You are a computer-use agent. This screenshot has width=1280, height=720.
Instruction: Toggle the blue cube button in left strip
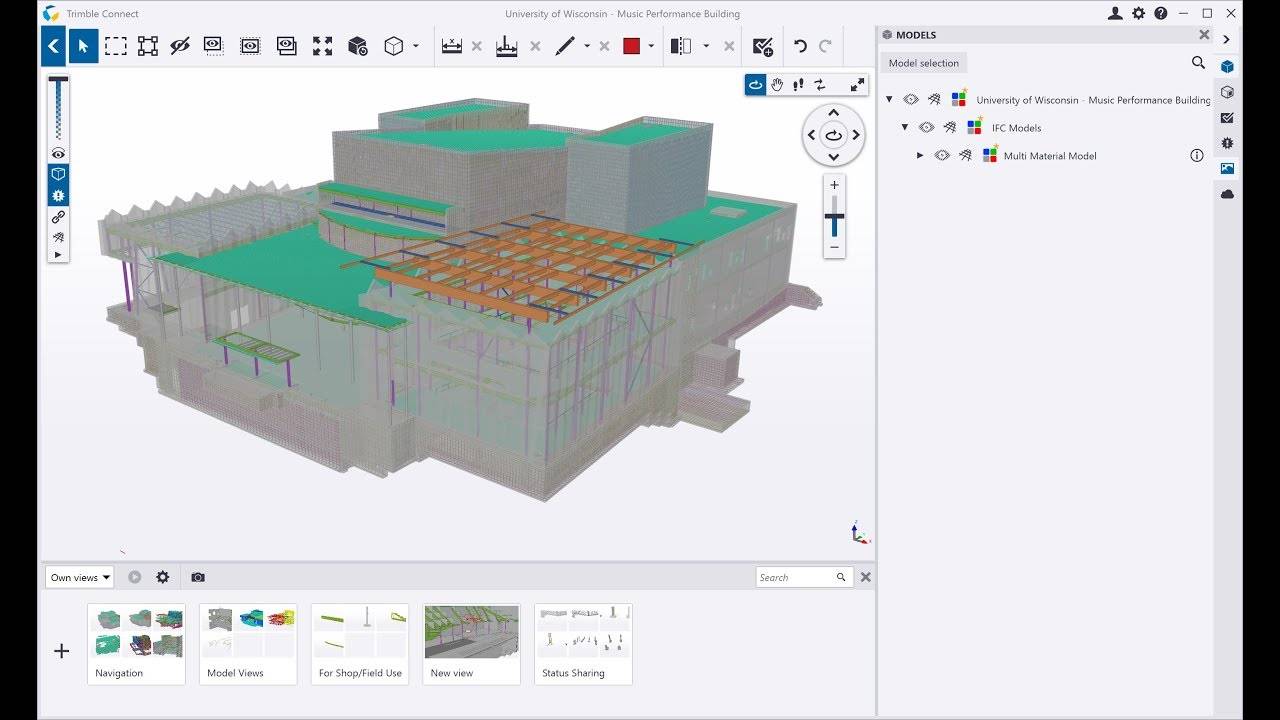(58, 174)
